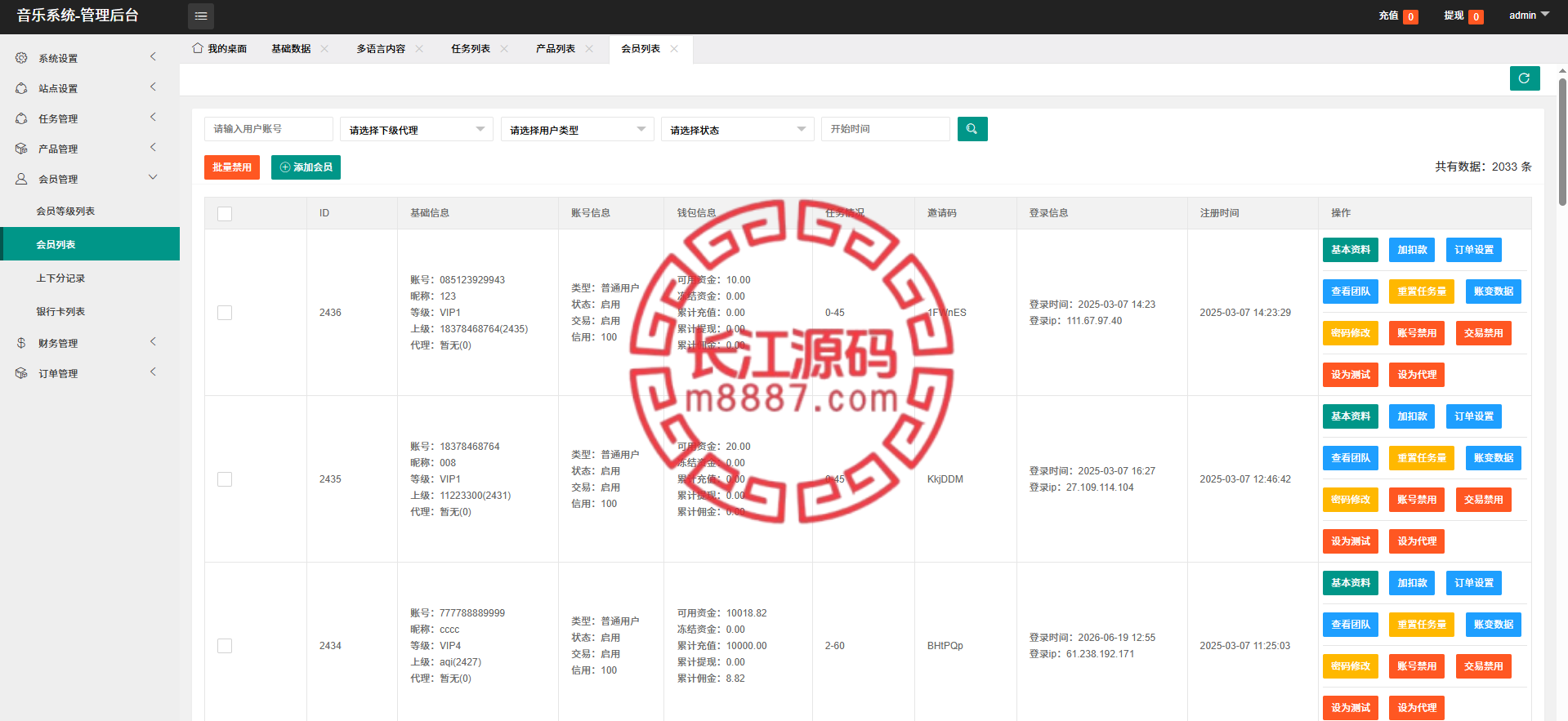Close the 会员列表 tab

(x=674, y=49)
